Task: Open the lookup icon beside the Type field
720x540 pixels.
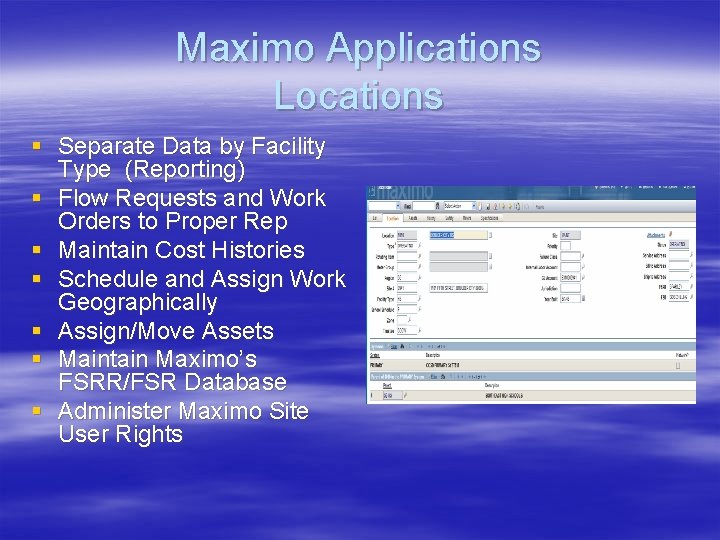Action: [420, 245]
